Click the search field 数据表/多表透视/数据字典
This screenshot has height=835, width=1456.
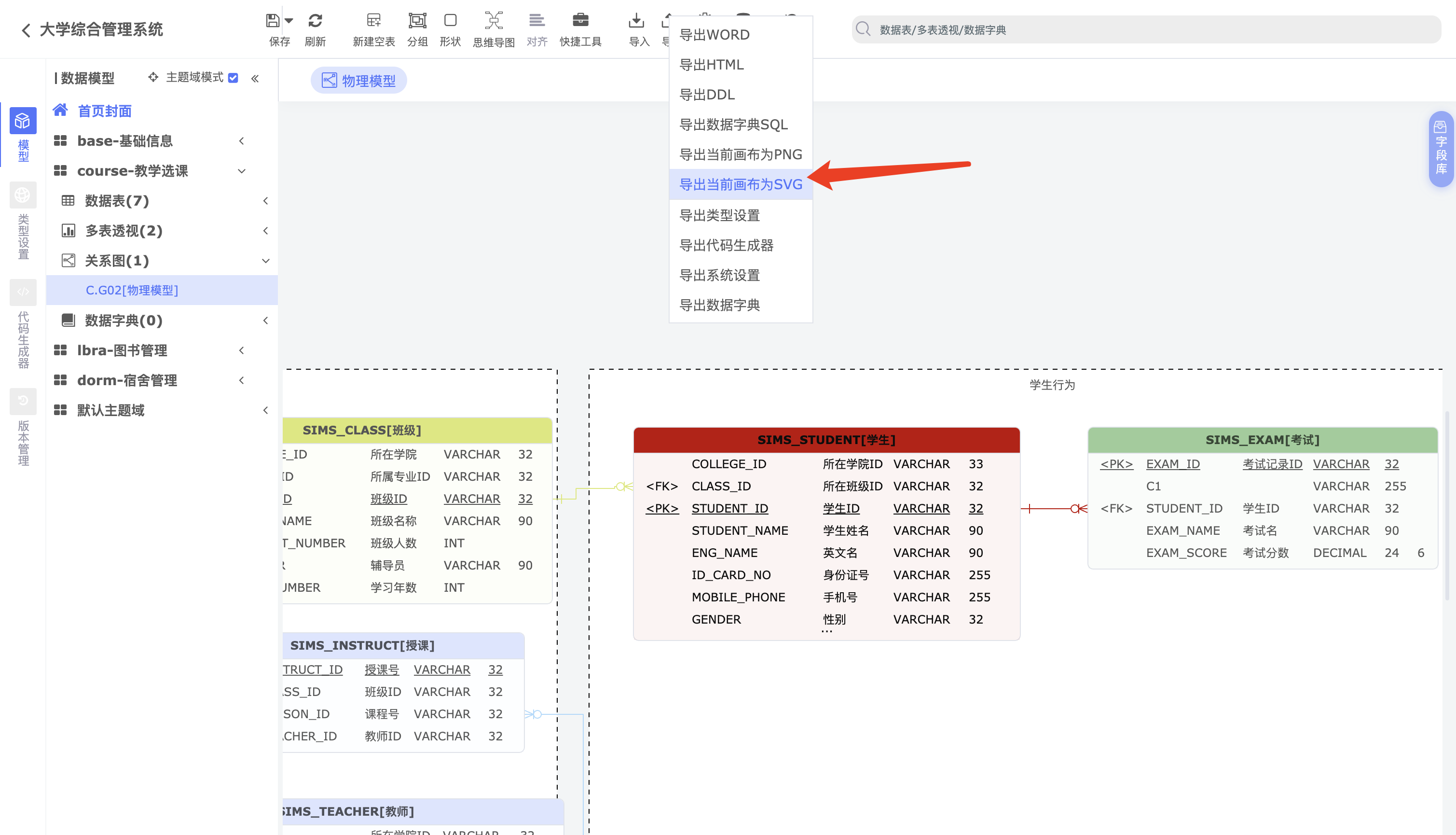coord(1146,29)
